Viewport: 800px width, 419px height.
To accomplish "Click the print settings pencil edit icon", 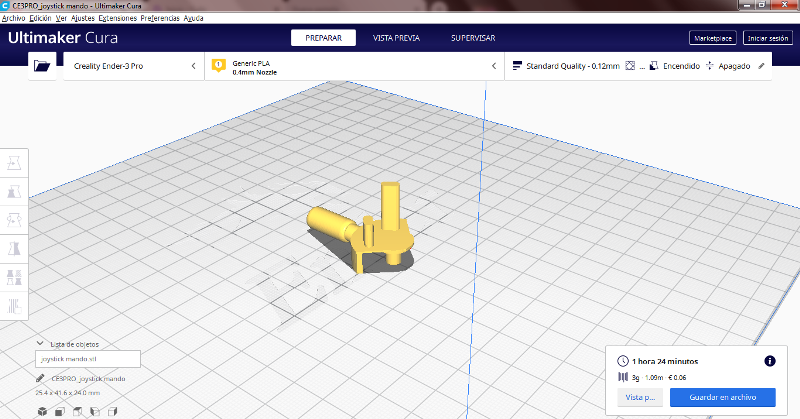I will (x=761, y=66).
